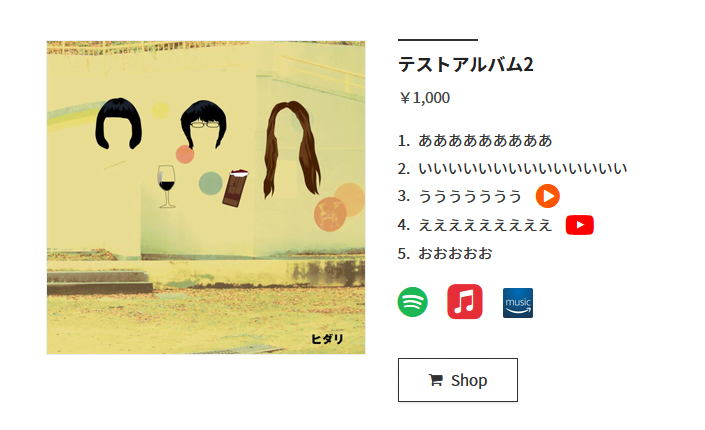Click the price ¥1,000
The width and height of the screenshot is (705, 430).
tap(424, 98)
